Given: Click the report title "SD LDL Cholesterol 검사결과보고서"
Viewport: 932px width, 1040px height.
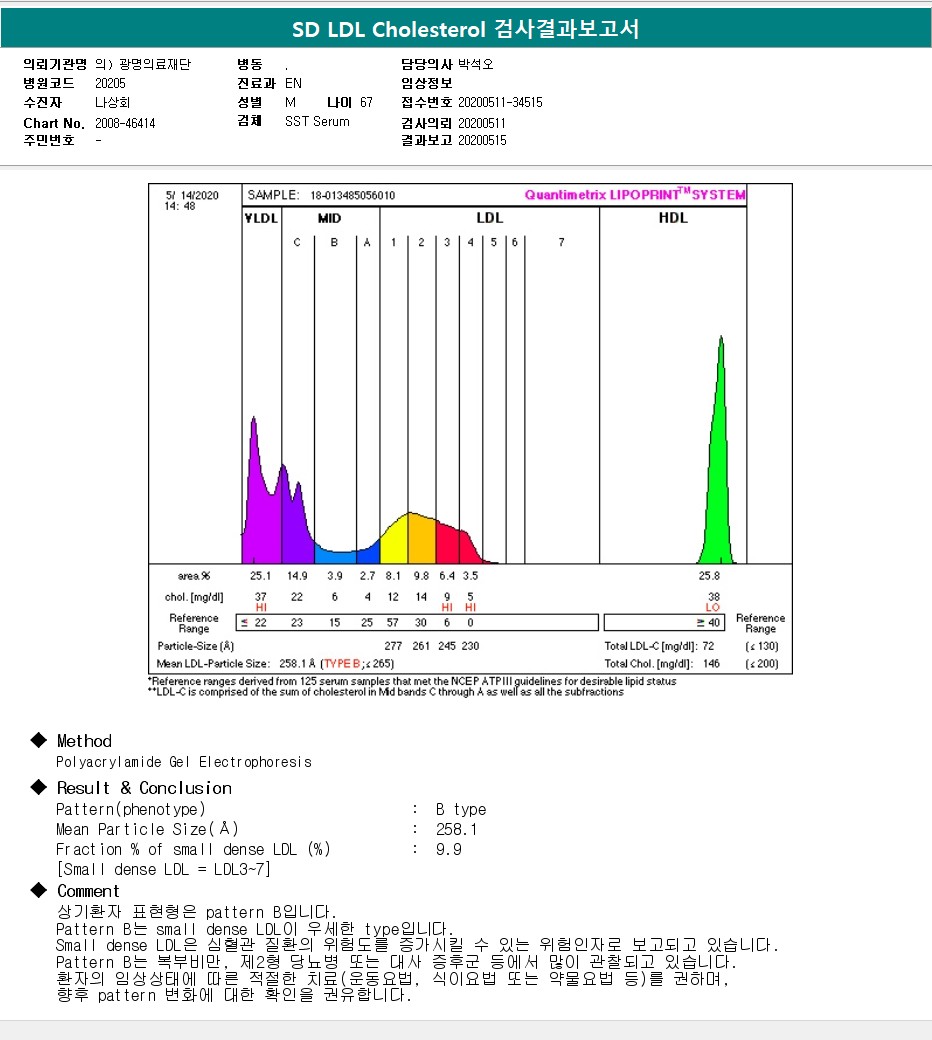Looking at the screenshot, I should tap(466, 29).
